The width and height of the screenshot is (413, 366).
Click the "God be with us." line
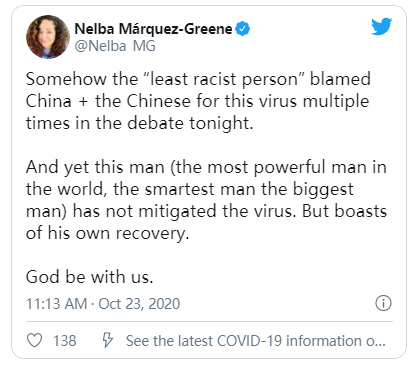pos(89,277)
